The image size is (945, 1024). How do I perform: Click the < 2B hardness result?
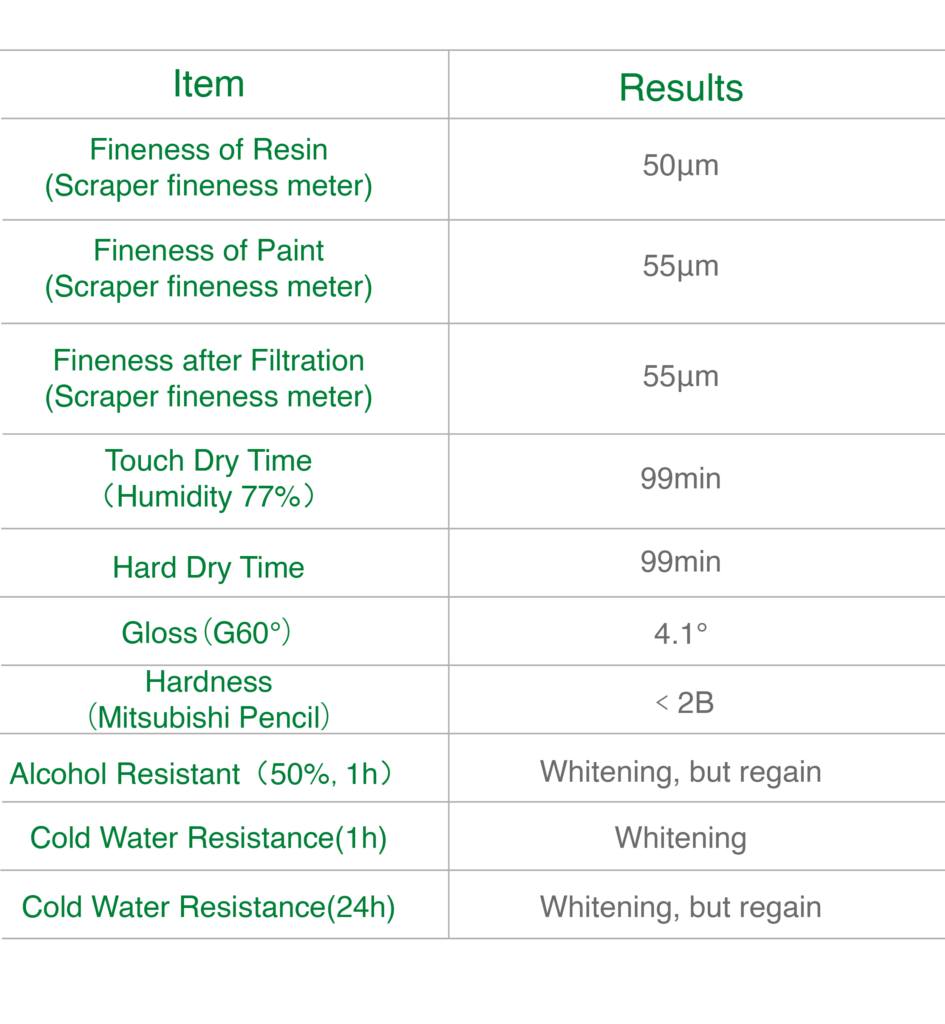(x=684, y=703)
